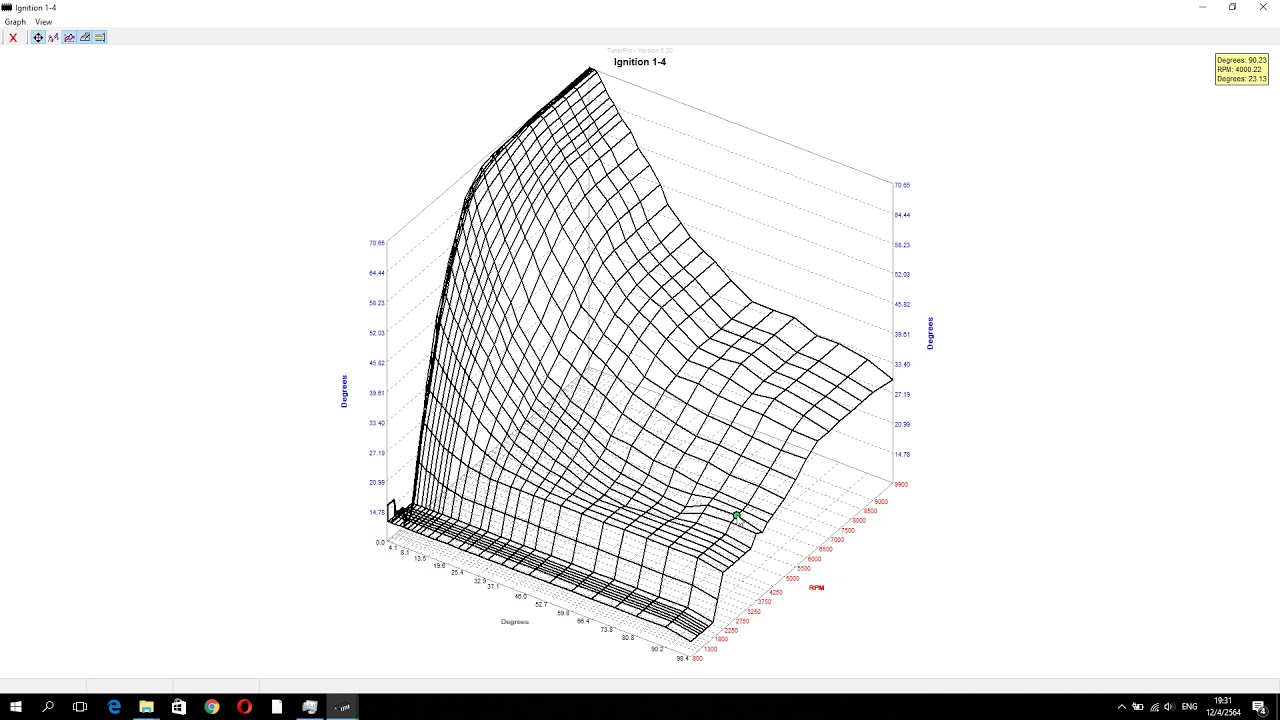The width and height of the screenshot is (1280, 720).
Task: Show hidden system tray icons
Action: click(1121, 707)
